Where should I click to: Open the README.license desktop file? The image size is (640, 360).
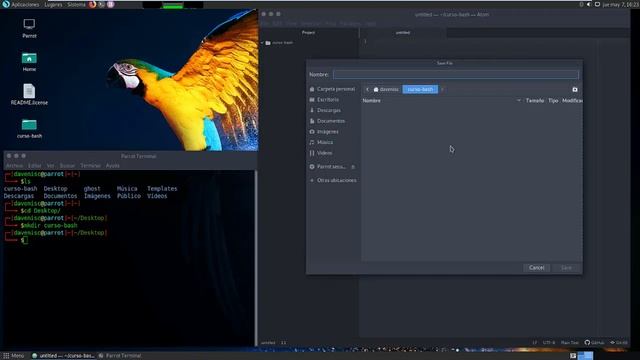(x=29, y=95)
